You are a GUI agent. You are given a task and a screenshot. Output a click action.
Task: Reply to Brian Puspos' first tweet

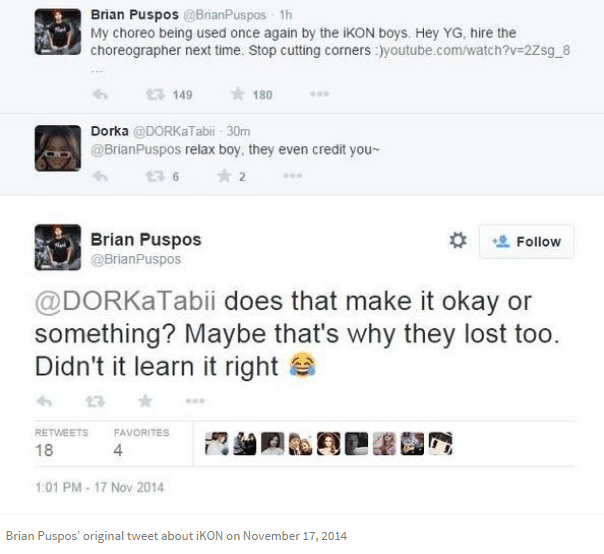99,96
